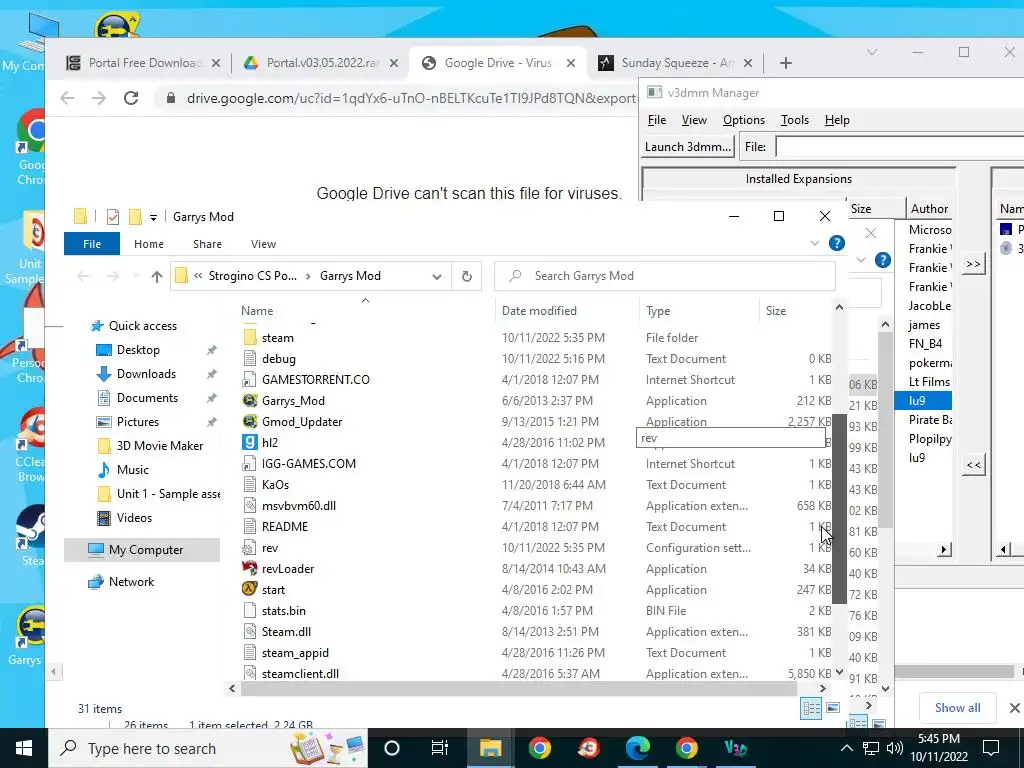Refresh the Garrys Mod folder view
This screenshot has width=1024, height=768.
tap(466, 276)
